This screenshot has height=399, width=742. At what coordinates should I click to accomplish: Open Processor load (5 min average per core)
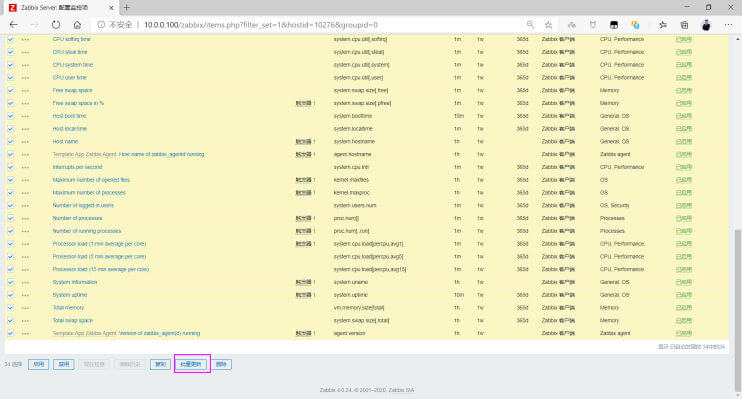[99, 257]
